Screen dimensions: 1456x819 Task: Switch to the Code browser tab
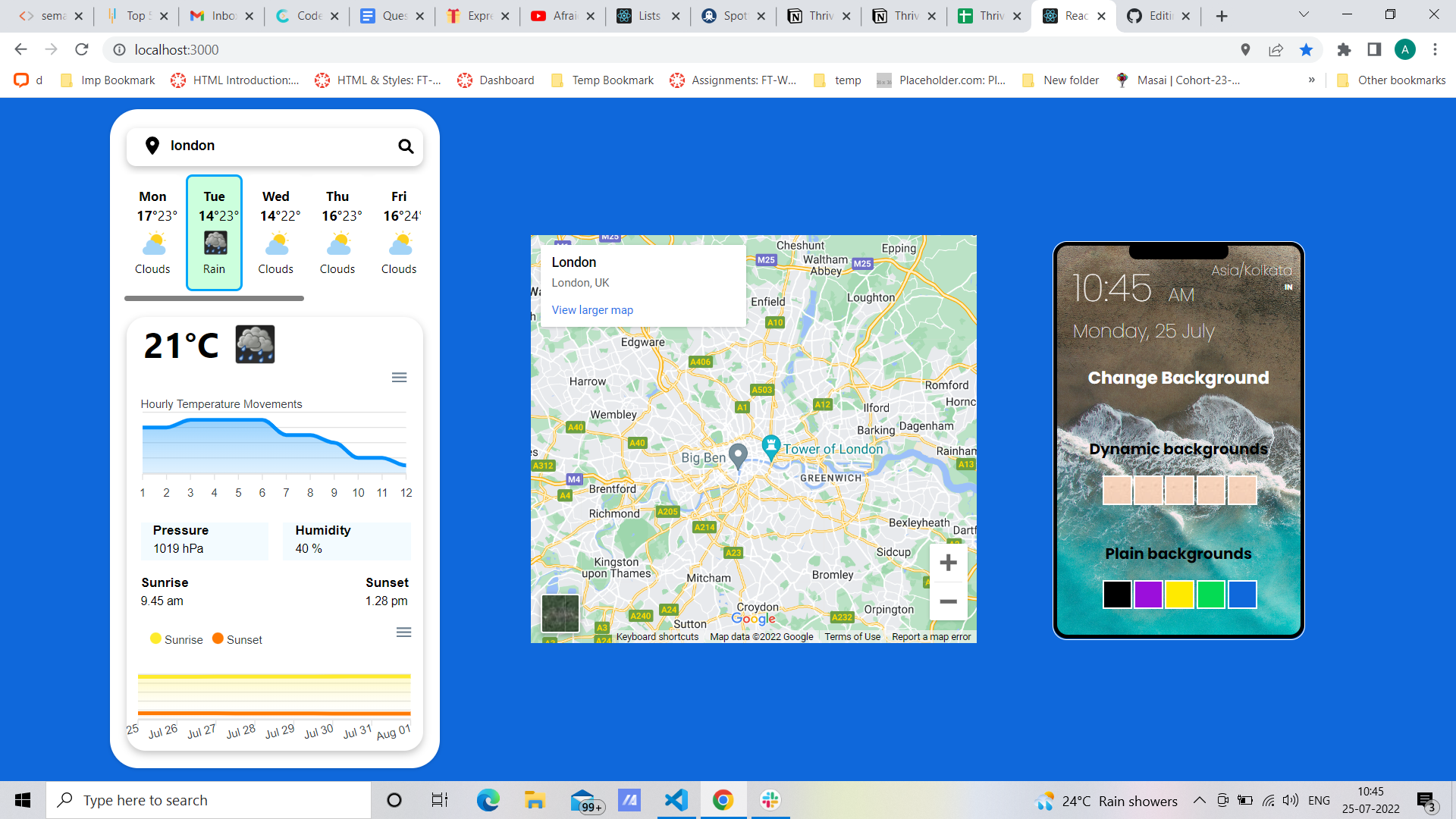pyautogui.click(x=307, y=16)
